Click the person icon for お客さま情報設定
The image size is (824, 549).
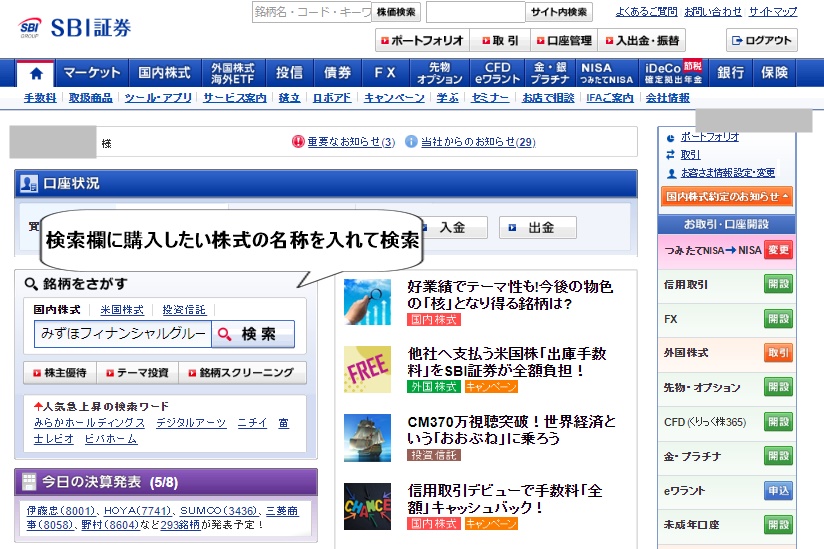[671, 173]
